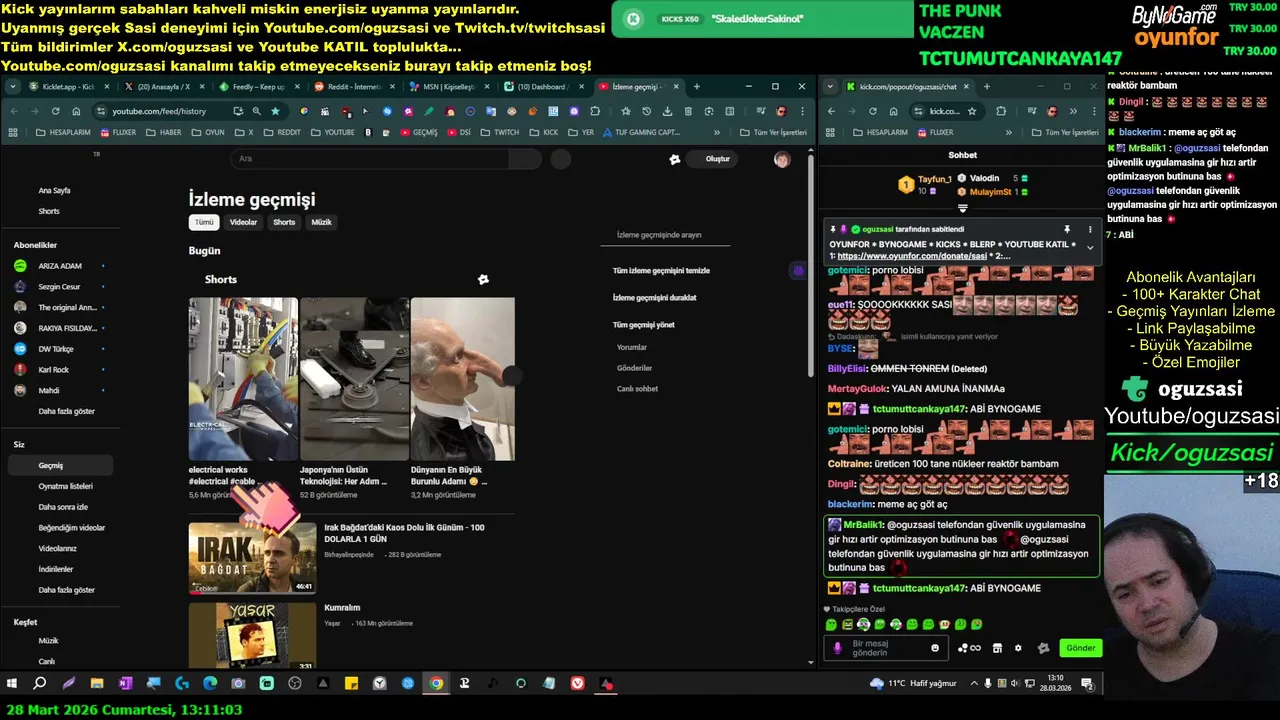Screen dimensions: 1280x720
Task: Open the Kumralım Yaşar video thumbnail
Action: pos(252,635)
